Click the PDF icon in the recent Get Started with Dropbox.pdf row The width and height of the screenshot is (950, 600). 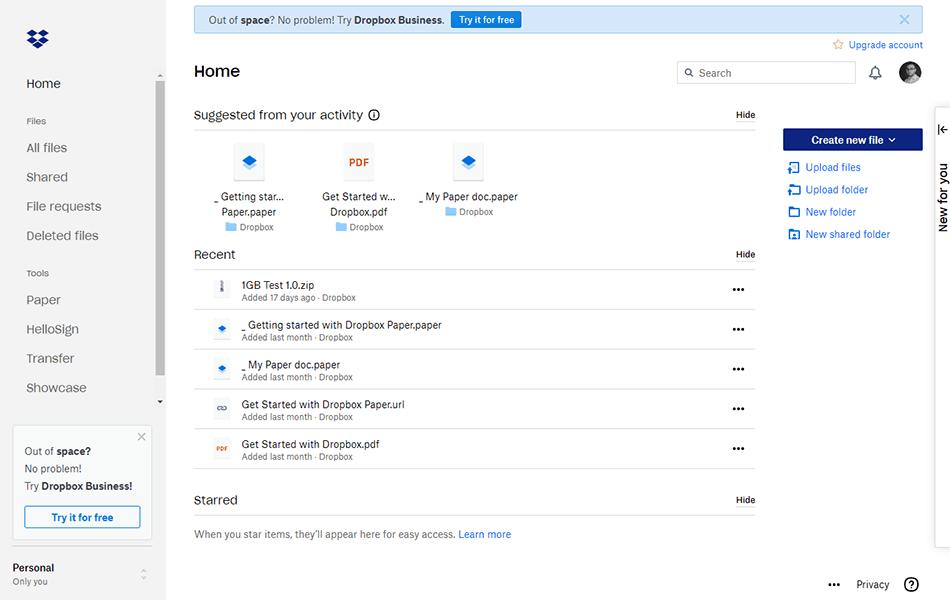(x=222, y=448)
